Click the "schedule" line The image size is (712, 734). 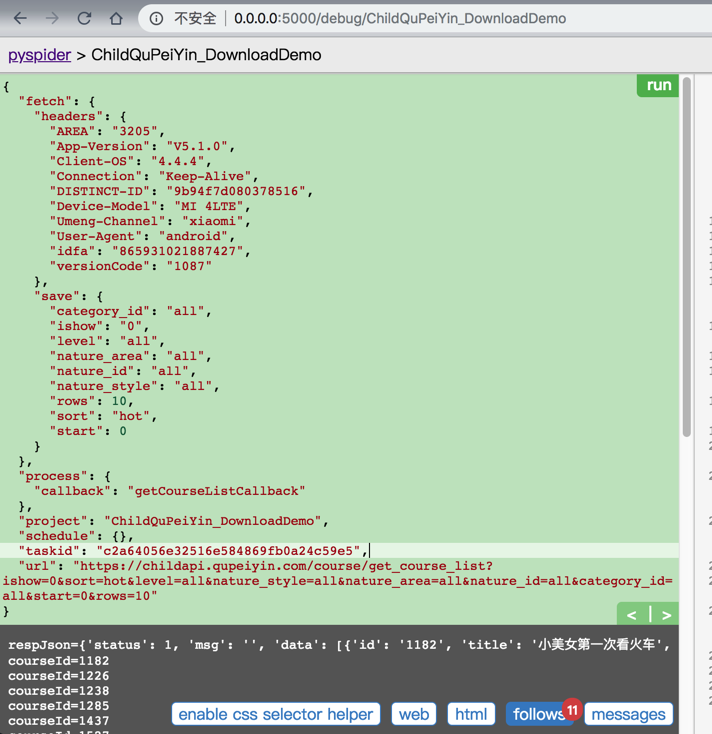click(x=76, y=536)
